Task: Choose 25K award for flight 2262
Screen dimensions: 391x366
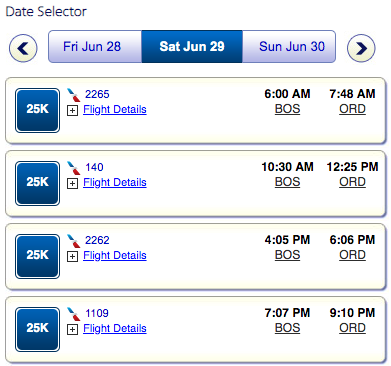Action: click(x=37, y=256)
